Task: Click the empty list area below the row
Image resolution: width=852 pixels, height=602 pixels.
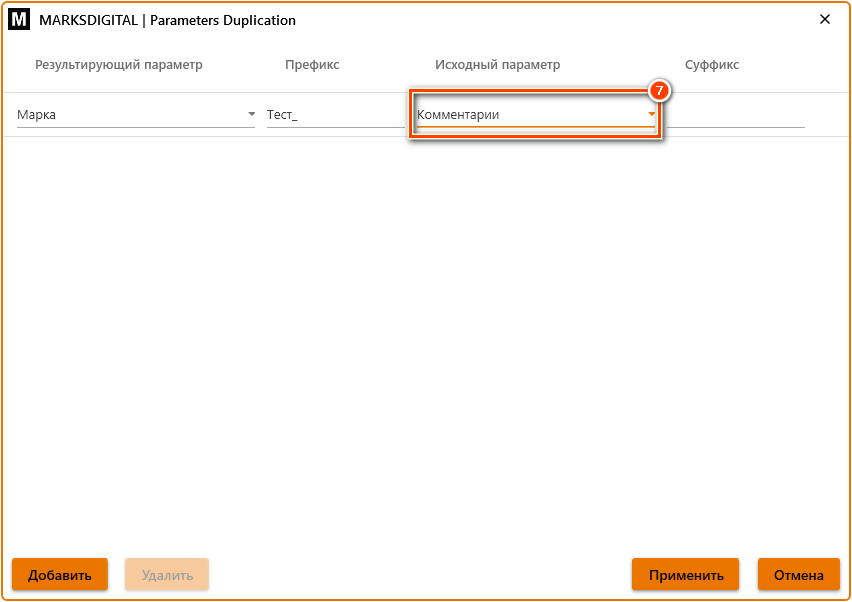Action: [425, 340]
